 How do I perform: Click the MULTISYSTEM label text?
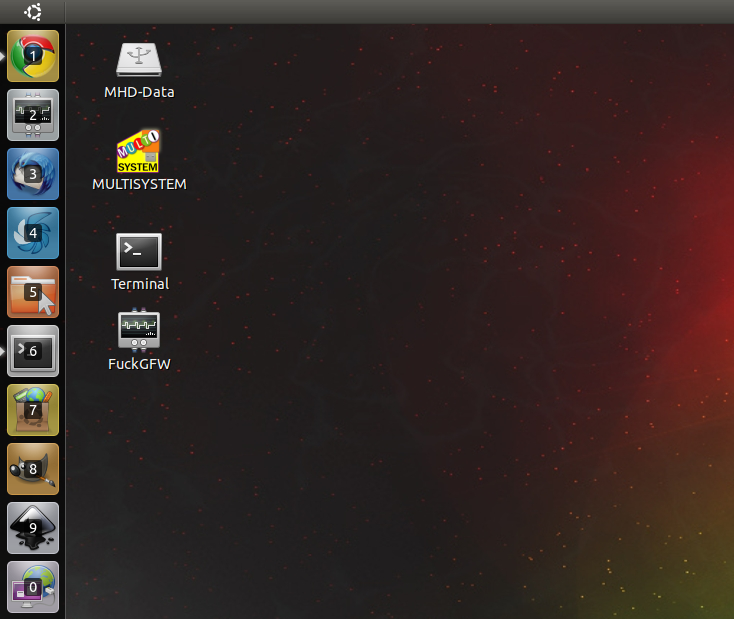(x=139, y=184)
